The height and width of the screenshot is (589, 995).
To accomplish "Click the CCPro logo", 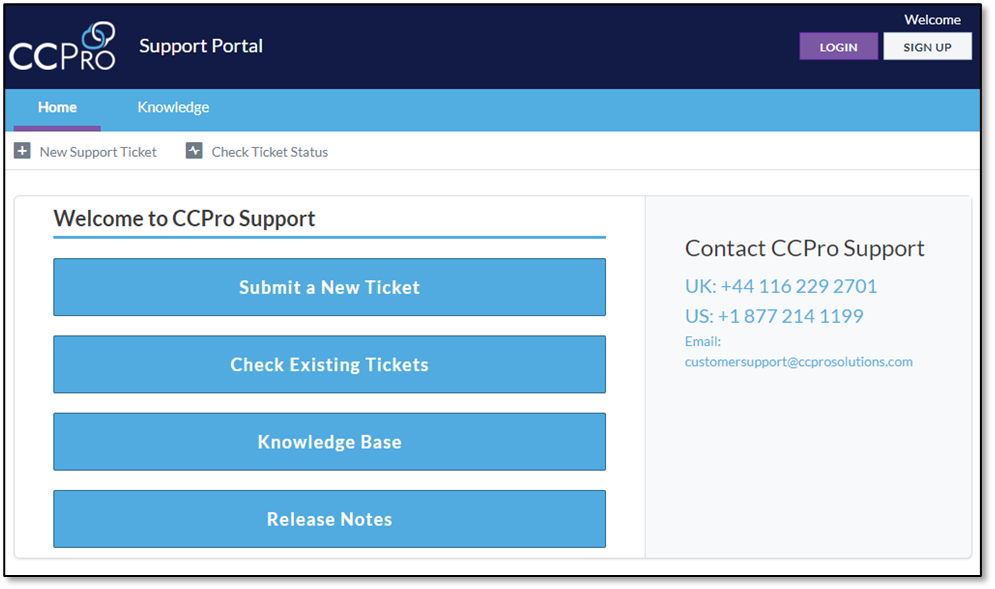I will (x=62, y=46).
